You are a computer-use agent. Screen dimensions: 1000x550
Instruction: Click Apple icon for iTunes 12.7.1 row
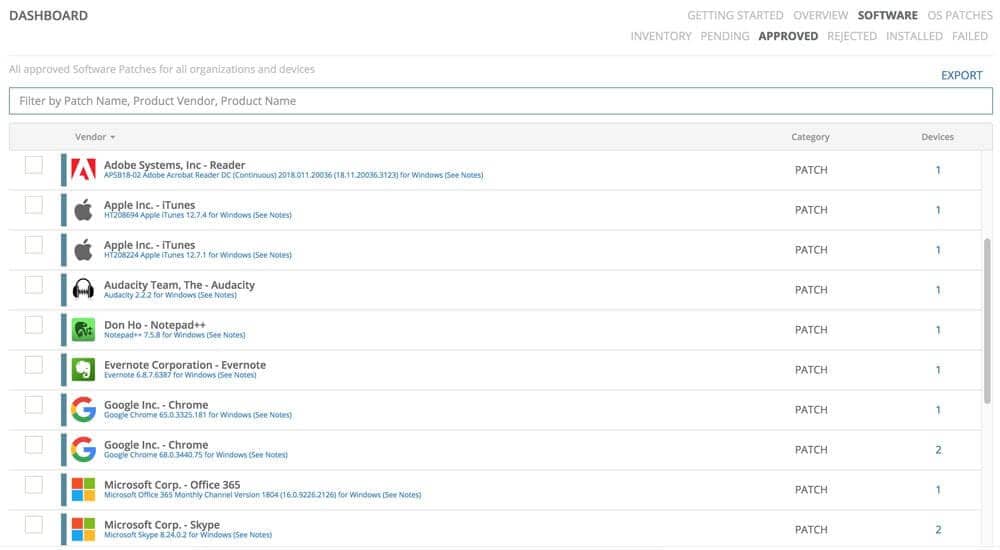click(83, 249)
